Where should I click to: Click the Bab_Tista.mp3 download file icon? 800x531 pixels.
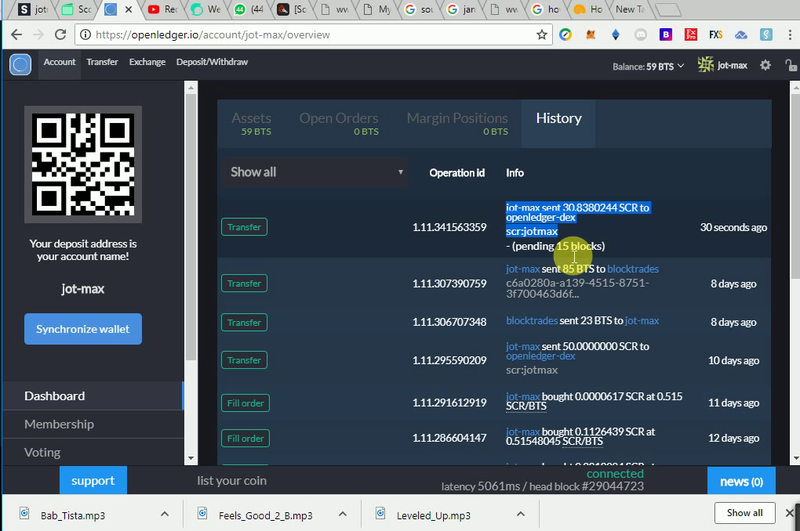coord(24,513)
